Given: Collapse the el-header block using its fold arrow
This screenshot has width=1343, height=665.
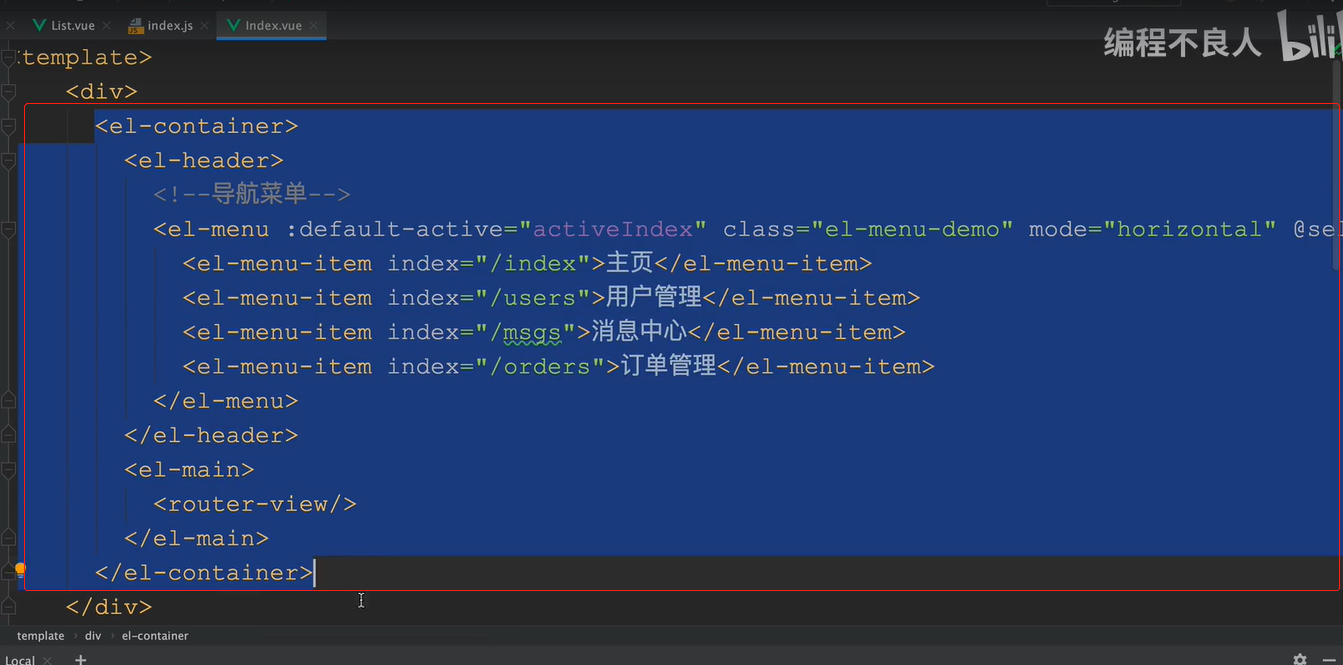Looking at the screenshot, I should [x=8, y=160].
